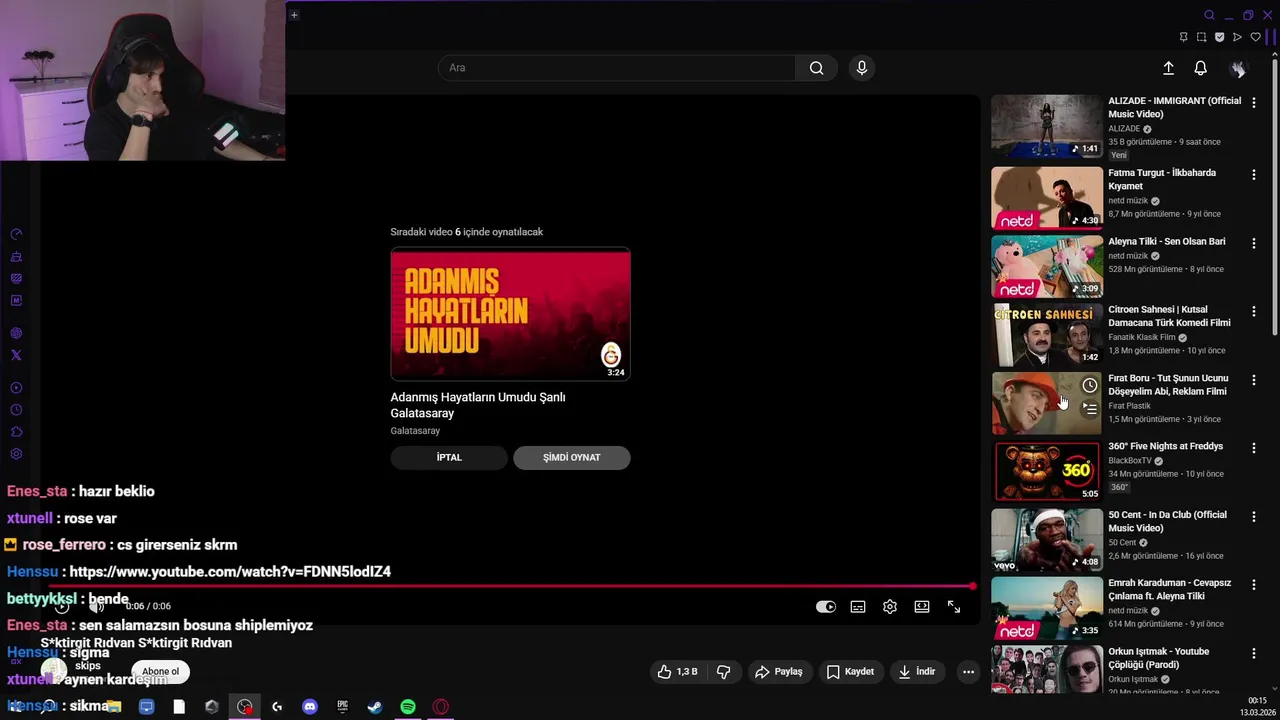Switch player to theater mode
This screenshot has width=1280, height=720.
pos(922,607)
